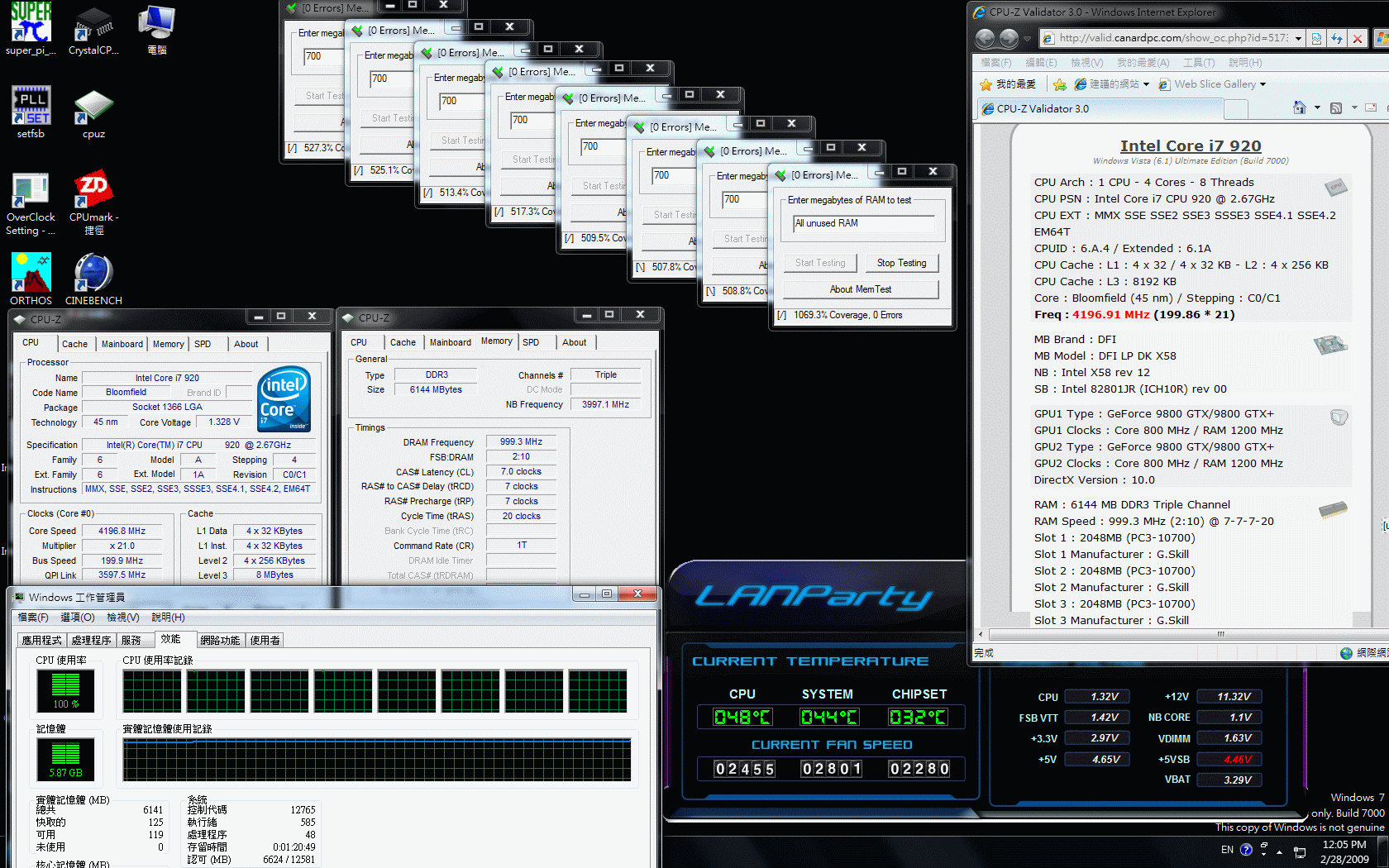Launch CINEBENCH from the desktop
The image size is (1389, 868).
(x=93, y=279)
